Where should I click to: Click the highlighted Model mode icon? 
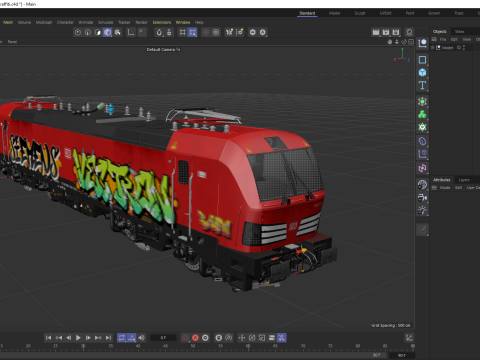[x=107, y=32]
